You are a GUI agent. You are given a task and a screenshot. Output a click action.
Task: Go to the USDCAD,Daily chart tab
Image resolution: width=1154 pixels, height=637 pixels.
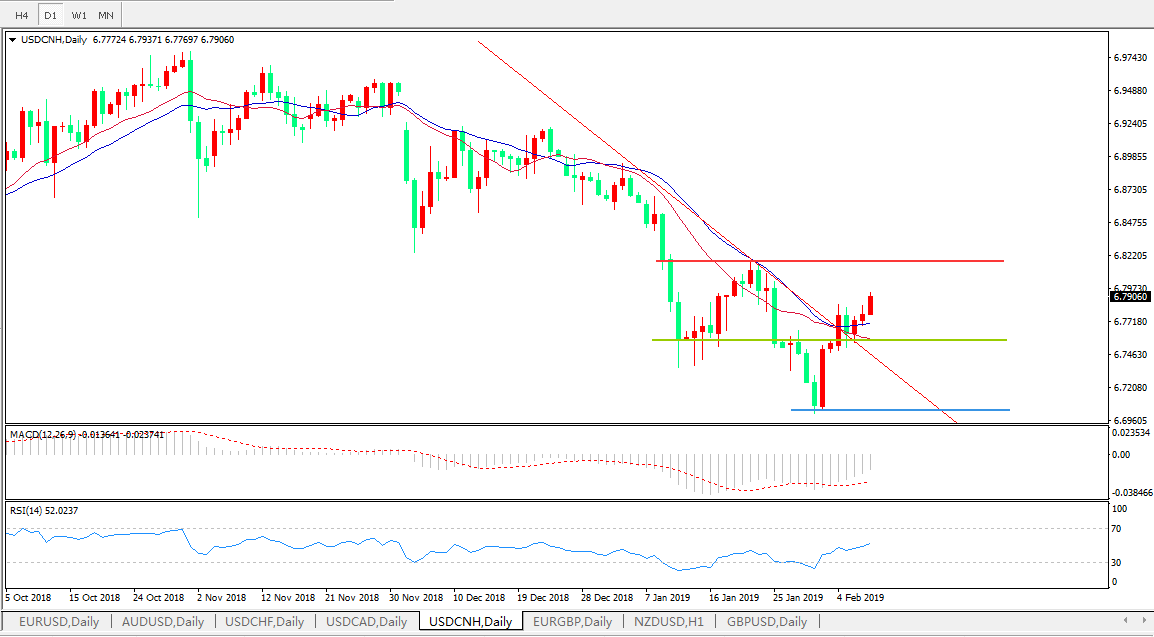point(366,622)
